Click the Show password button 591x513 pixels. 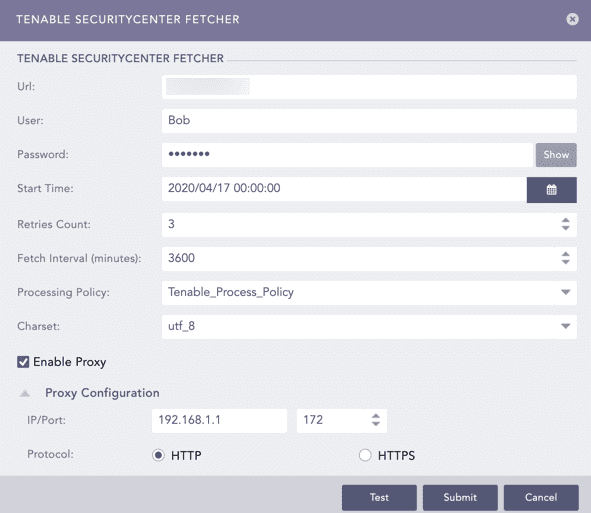pyautogui.click(x=556, y=155)
